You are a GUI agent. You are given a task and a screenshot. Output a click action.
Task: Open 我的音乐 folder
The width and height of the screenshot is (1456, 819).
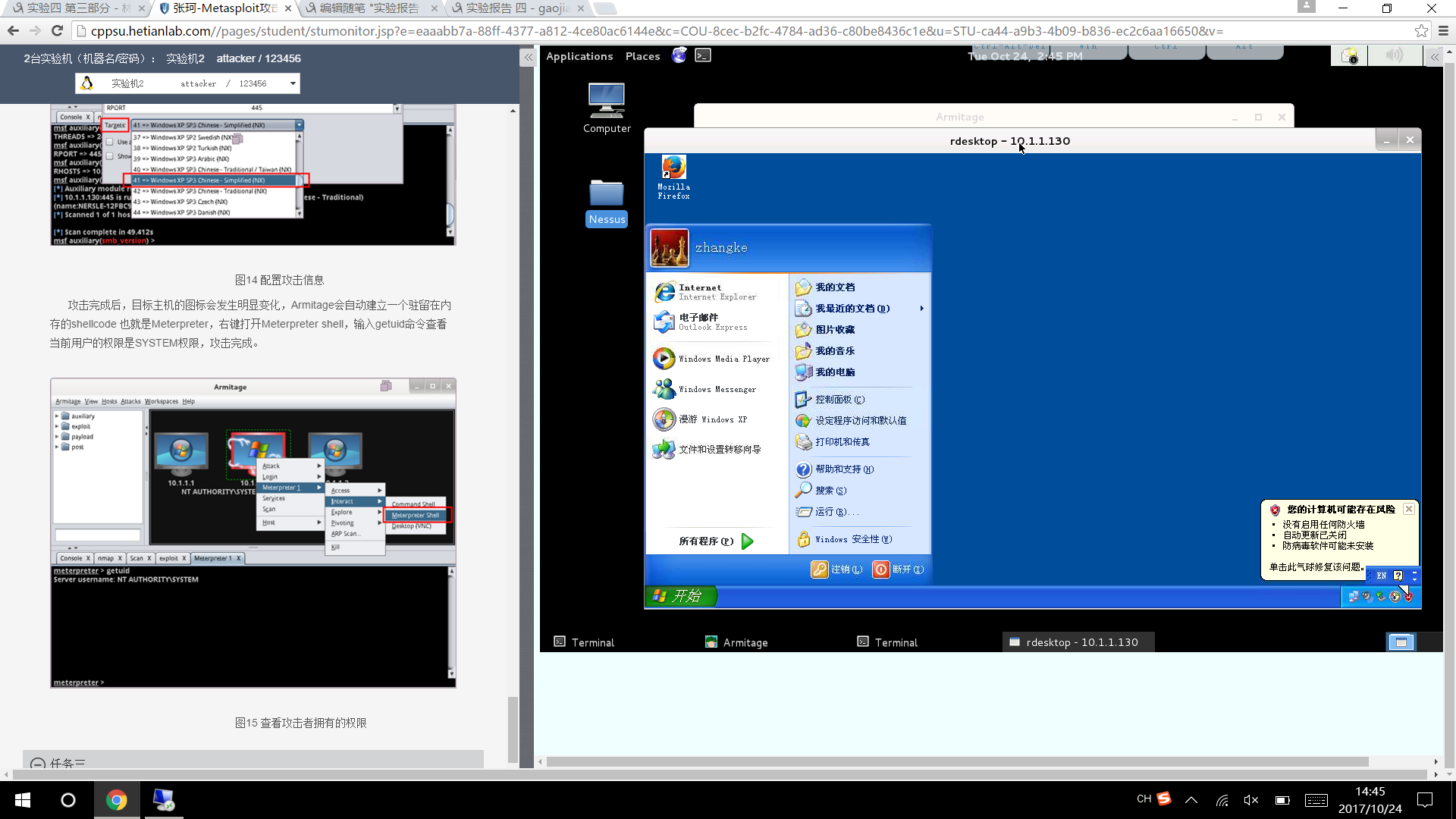[x=825, y=351]
